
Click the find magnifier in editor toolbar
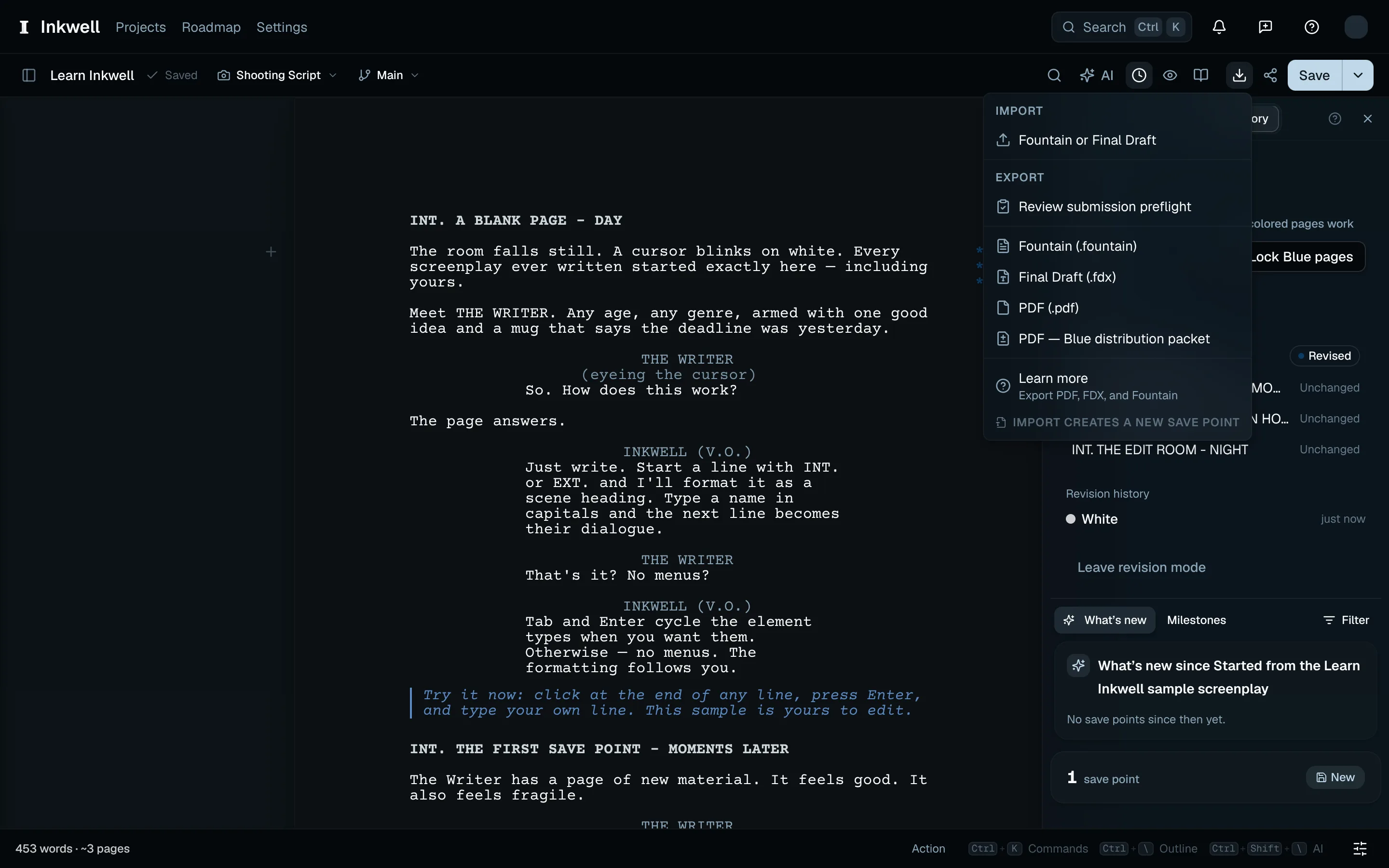1054,75
